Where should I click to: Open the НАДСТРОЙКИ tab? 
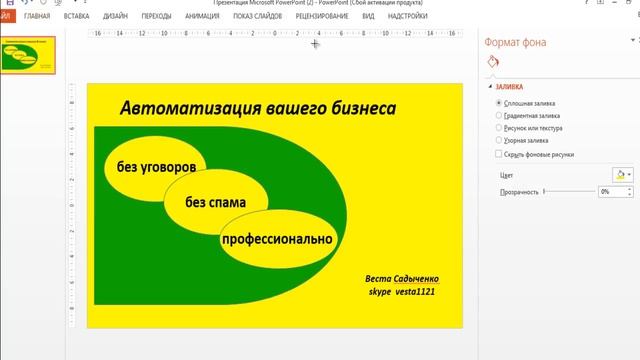(408, 16)
